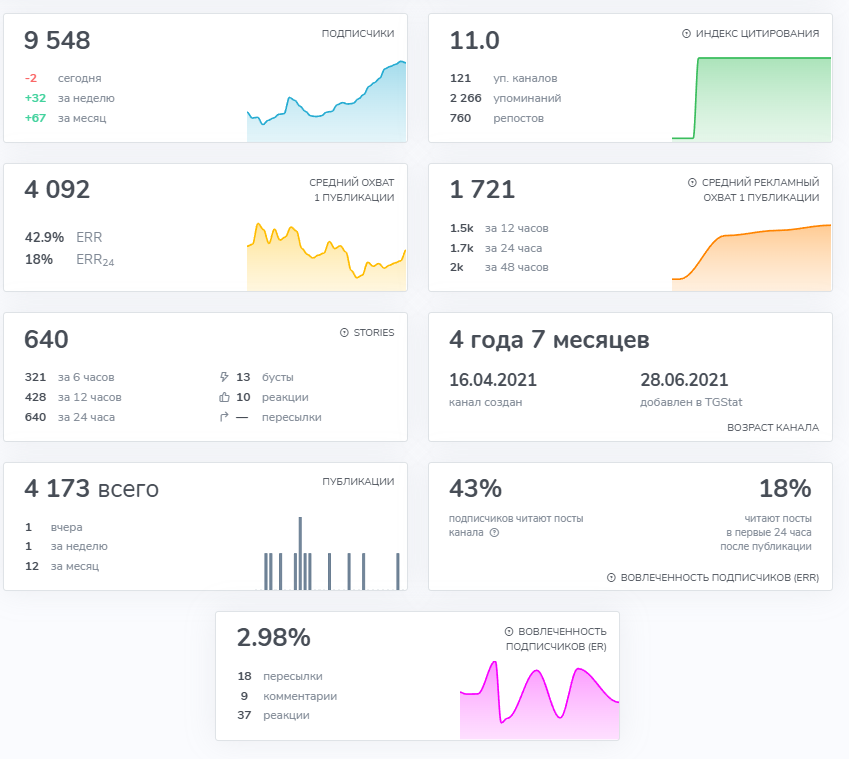Click the 9 548 subscribers count
The image size is (849, 759).
pyautogui.click(x=57, y=41)
